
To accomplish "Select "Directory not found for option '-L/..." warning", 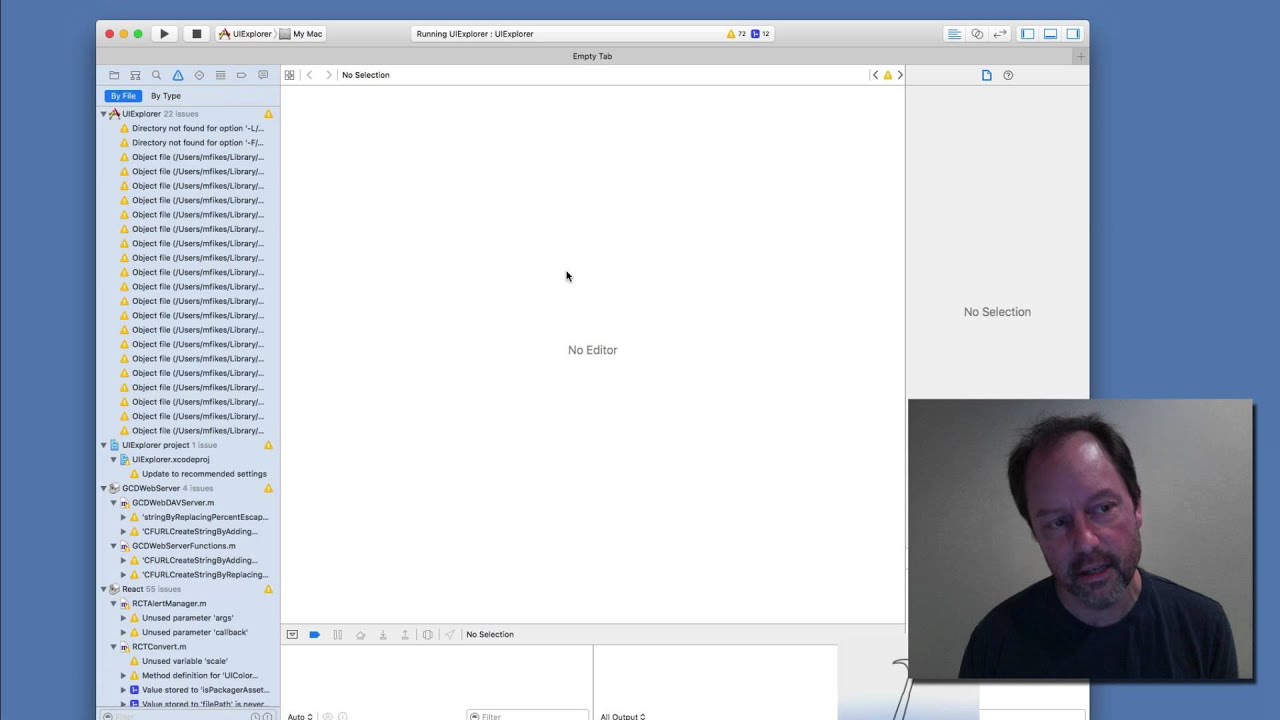I will pos(198,128).
